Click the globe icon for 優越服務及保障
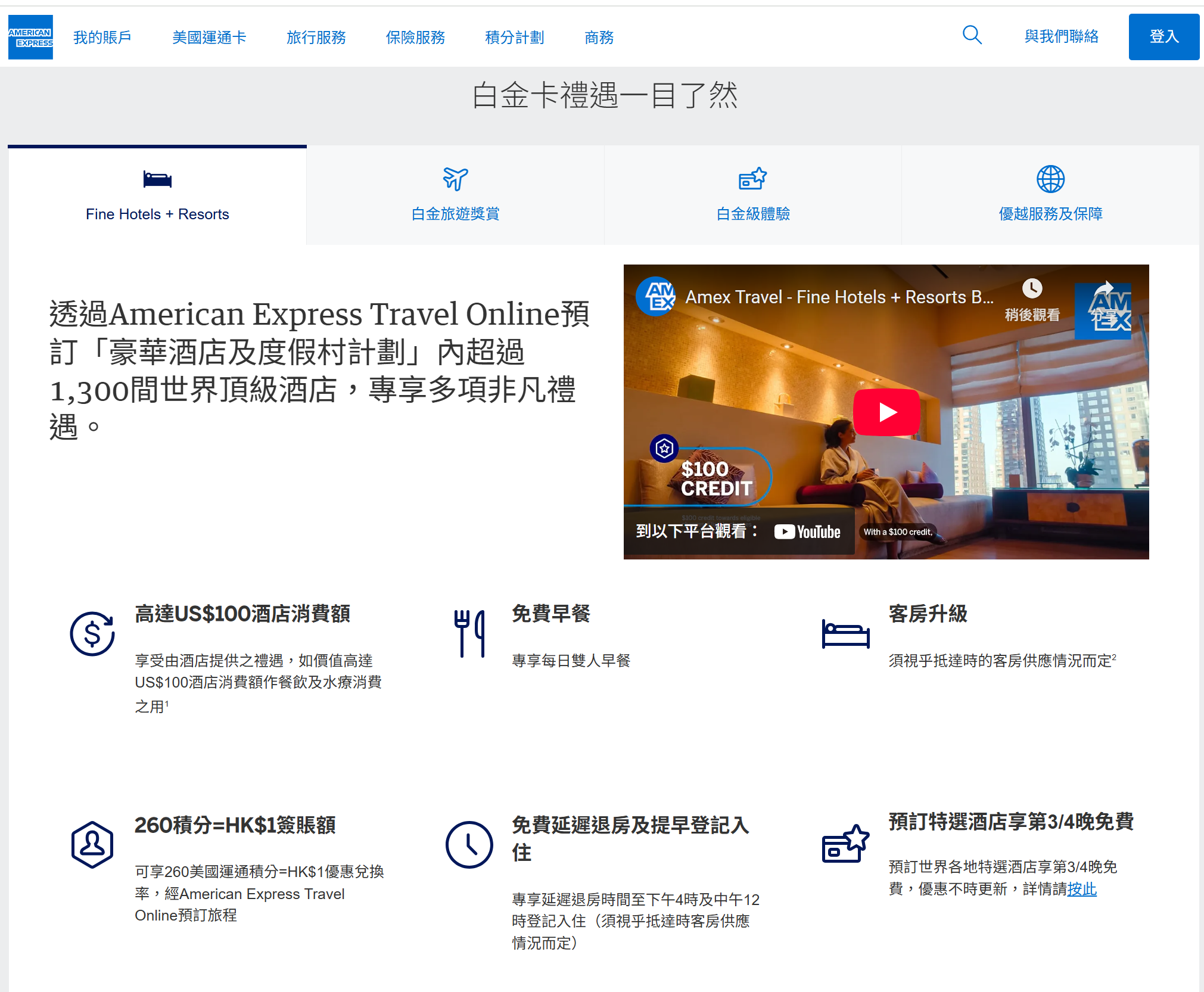 point(1050,179)
